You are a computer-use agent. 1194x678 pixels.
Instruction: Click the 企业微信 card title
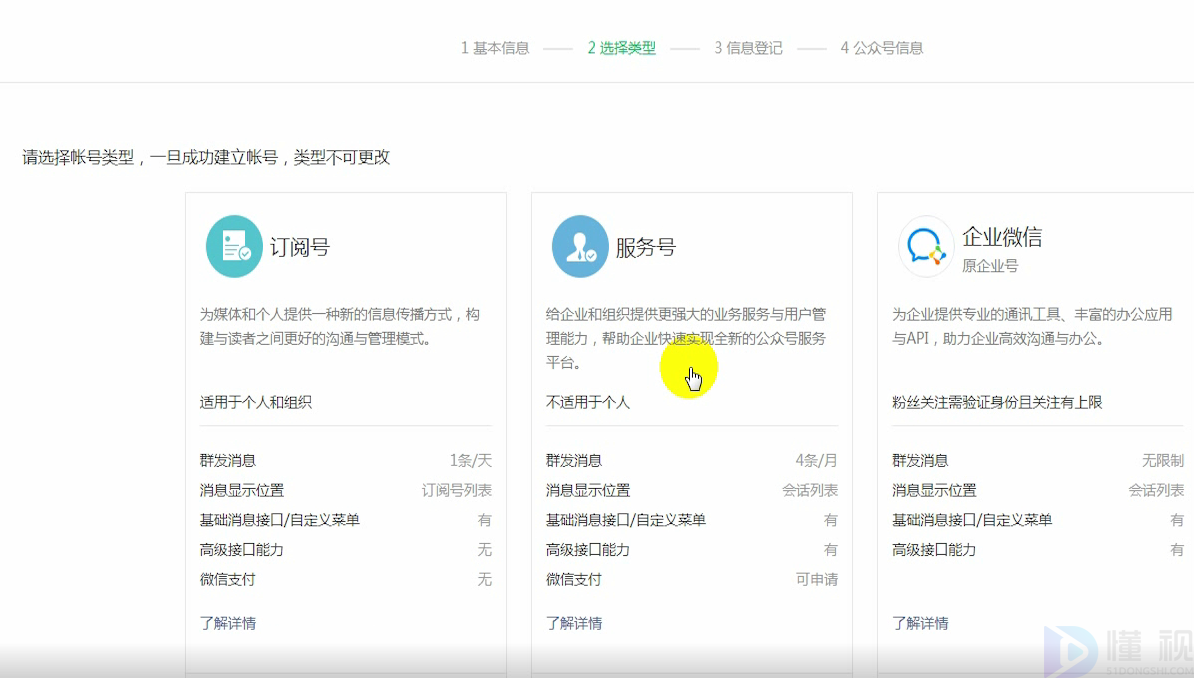tap(1002, 237)
